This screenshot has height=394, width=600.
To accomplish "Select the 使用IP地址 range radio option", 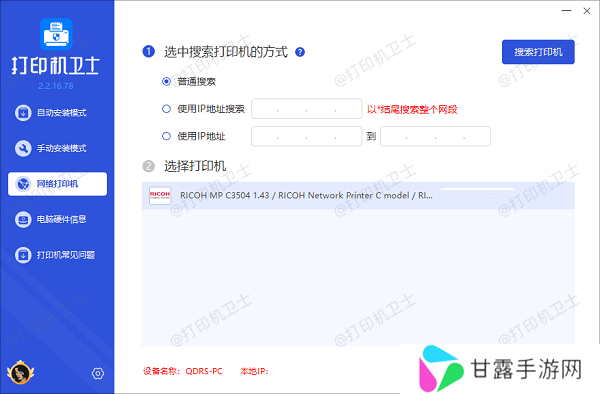I will click(x=166, y=136).
